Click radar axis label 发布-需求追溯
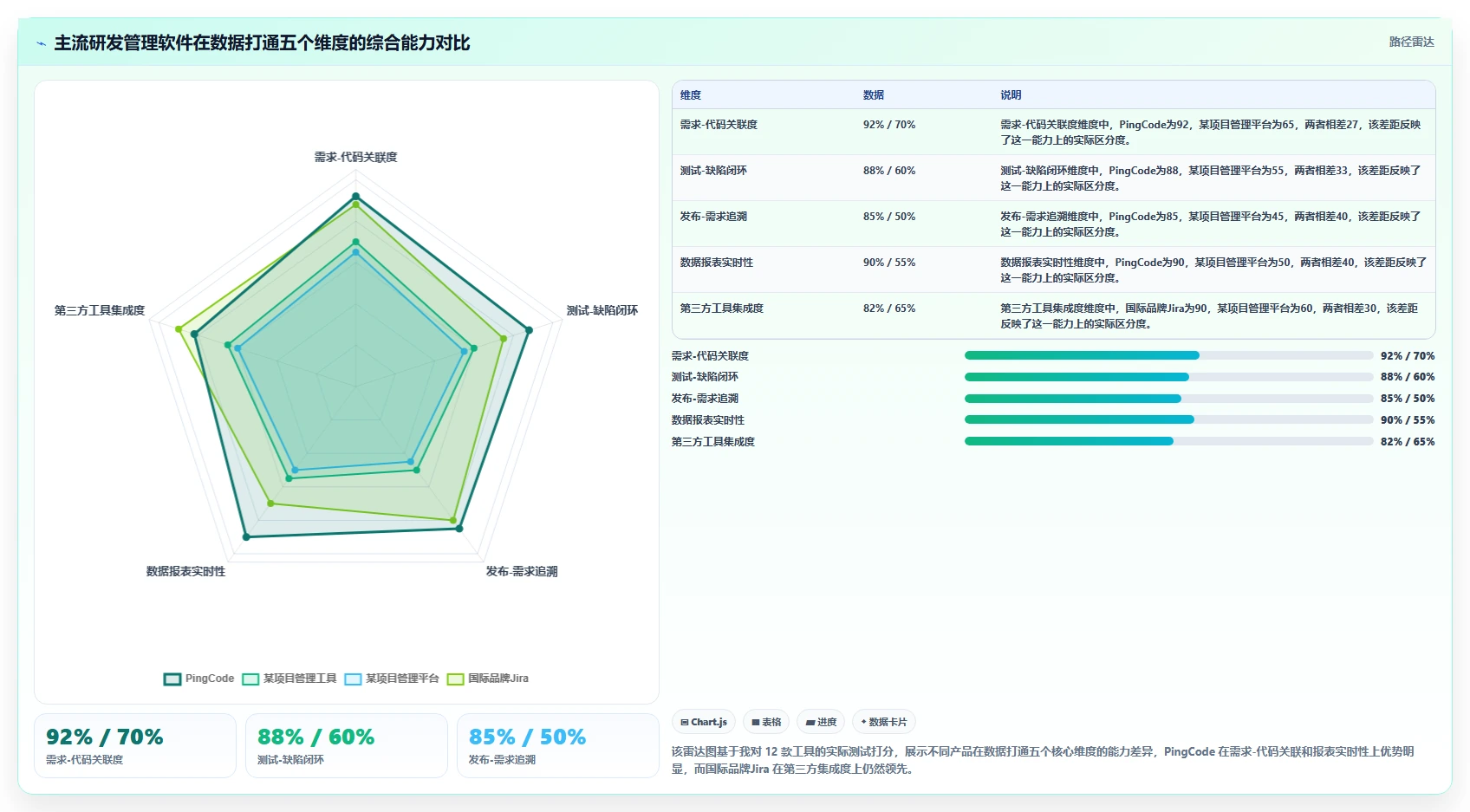Screen dimensions: 1470x812 (x=522, y=571)
